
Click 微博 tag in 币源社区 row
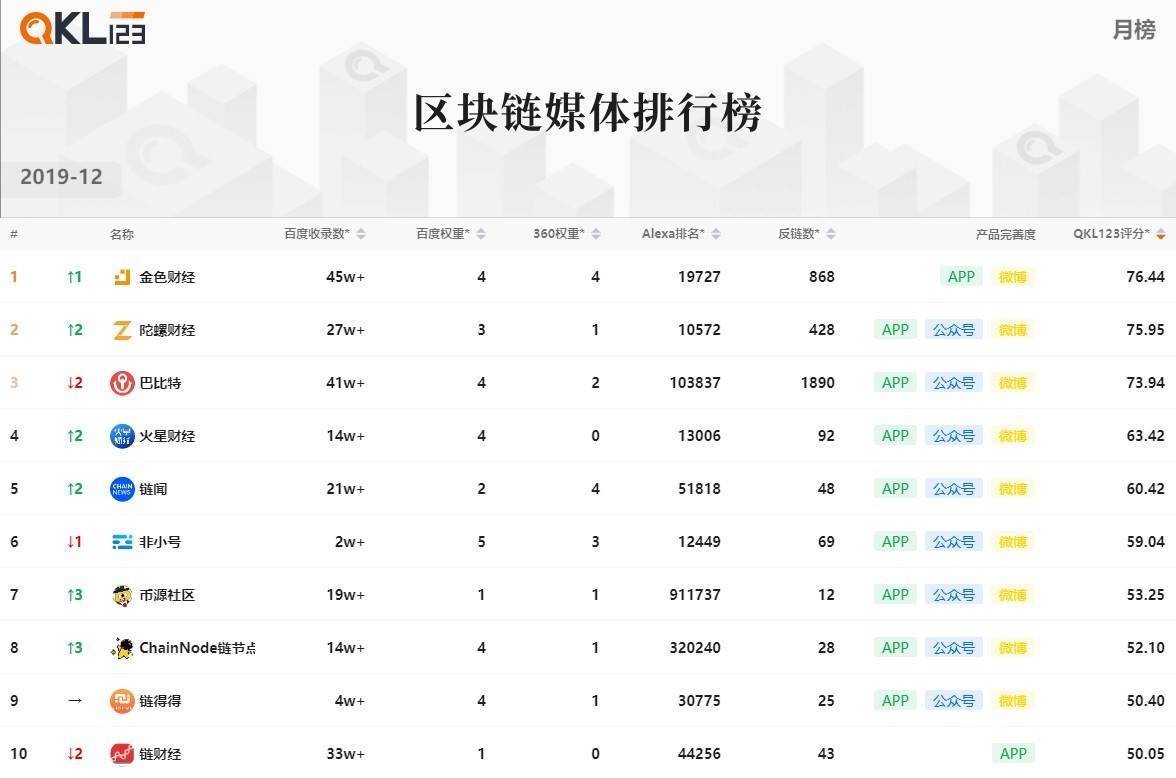1012,595
